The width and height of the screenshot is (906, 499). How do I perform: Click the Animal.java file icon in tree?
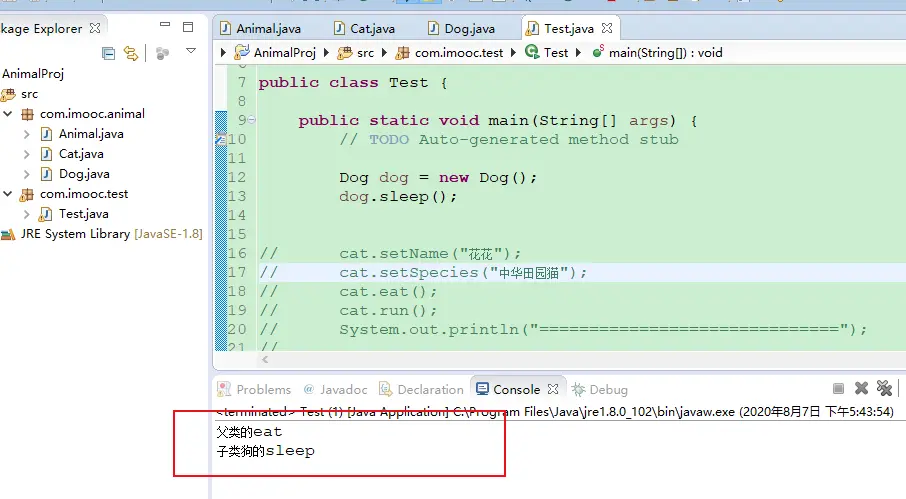pyautogui.click(x=46, y=134)
